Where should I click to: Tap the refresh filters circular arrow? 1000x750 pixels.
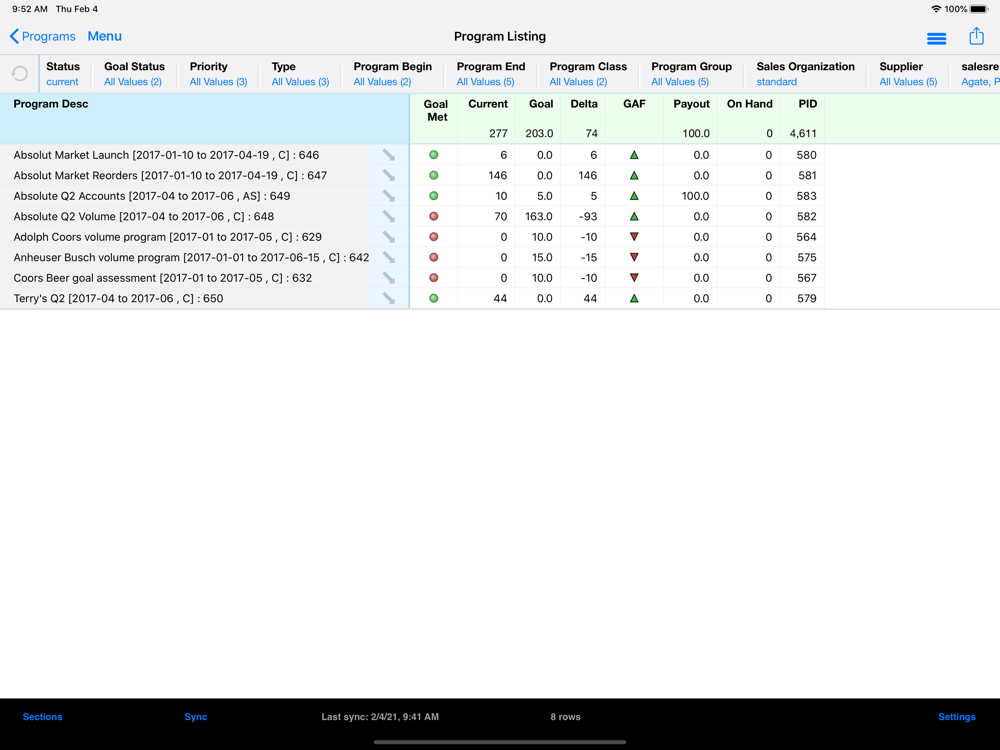tap(20, 74)
